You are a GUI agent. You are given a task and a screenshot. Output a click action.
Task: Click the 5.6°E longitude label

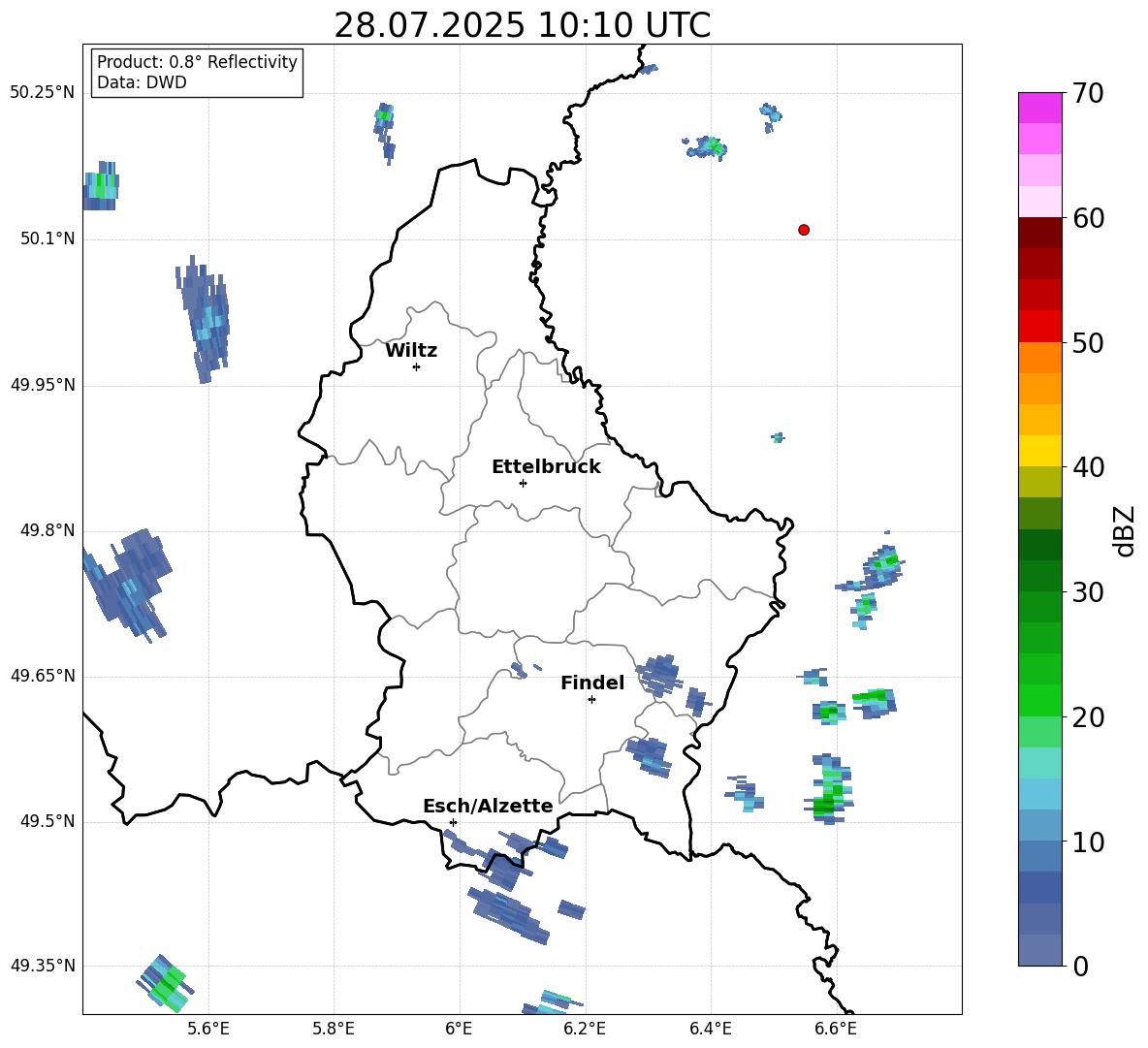[x=208, y=1030]
